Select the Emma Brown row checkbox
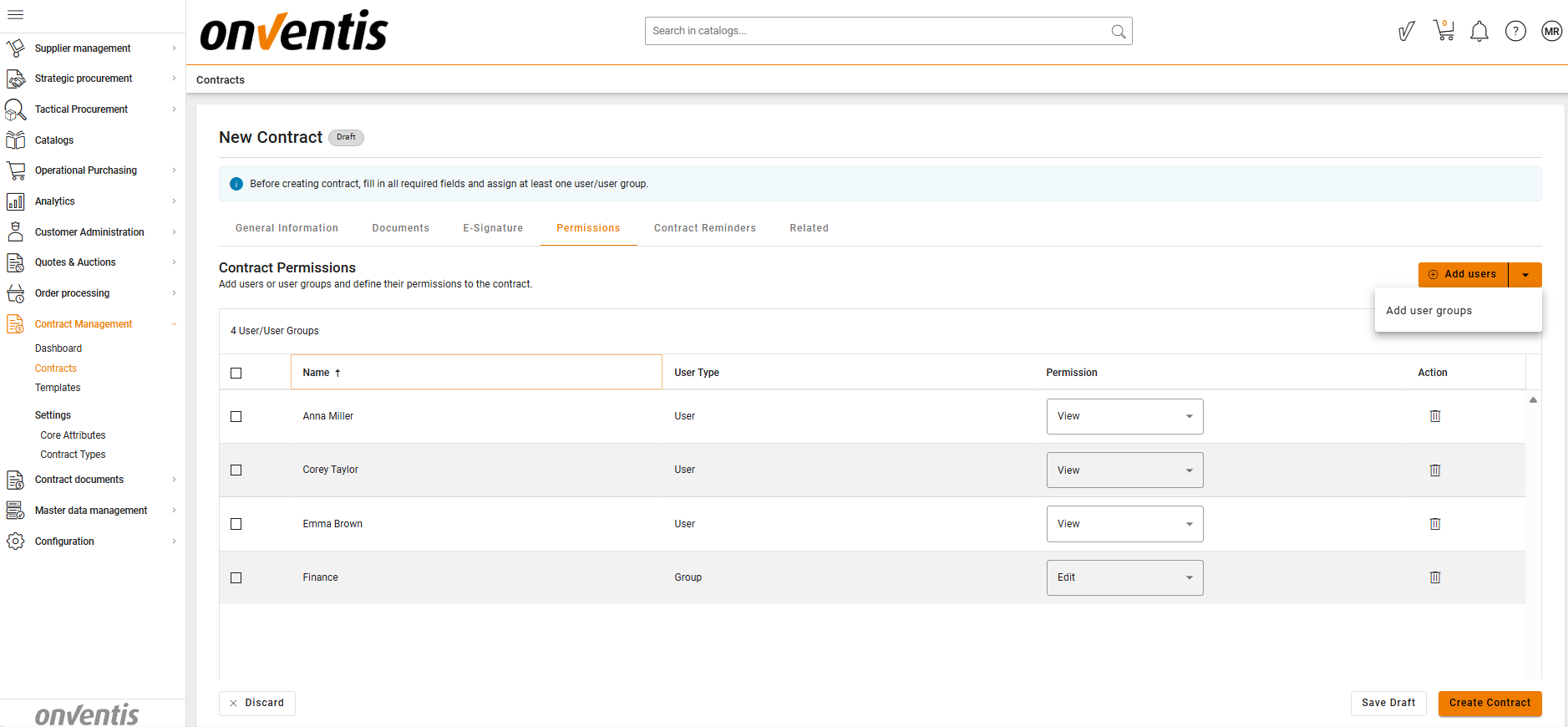1568x727 pixels. [236, 524]
